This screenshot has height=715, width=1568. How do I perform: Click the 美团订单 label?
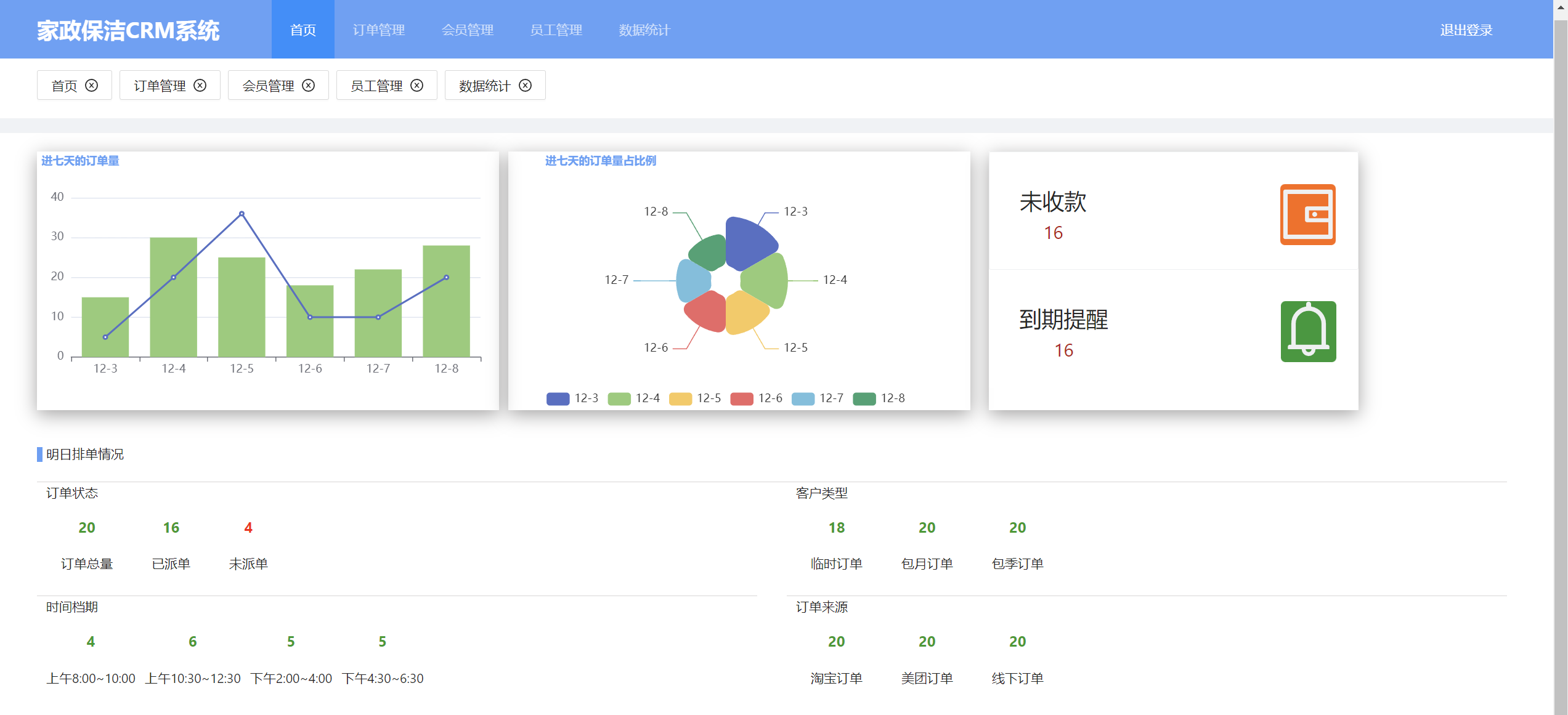point(927,679)
